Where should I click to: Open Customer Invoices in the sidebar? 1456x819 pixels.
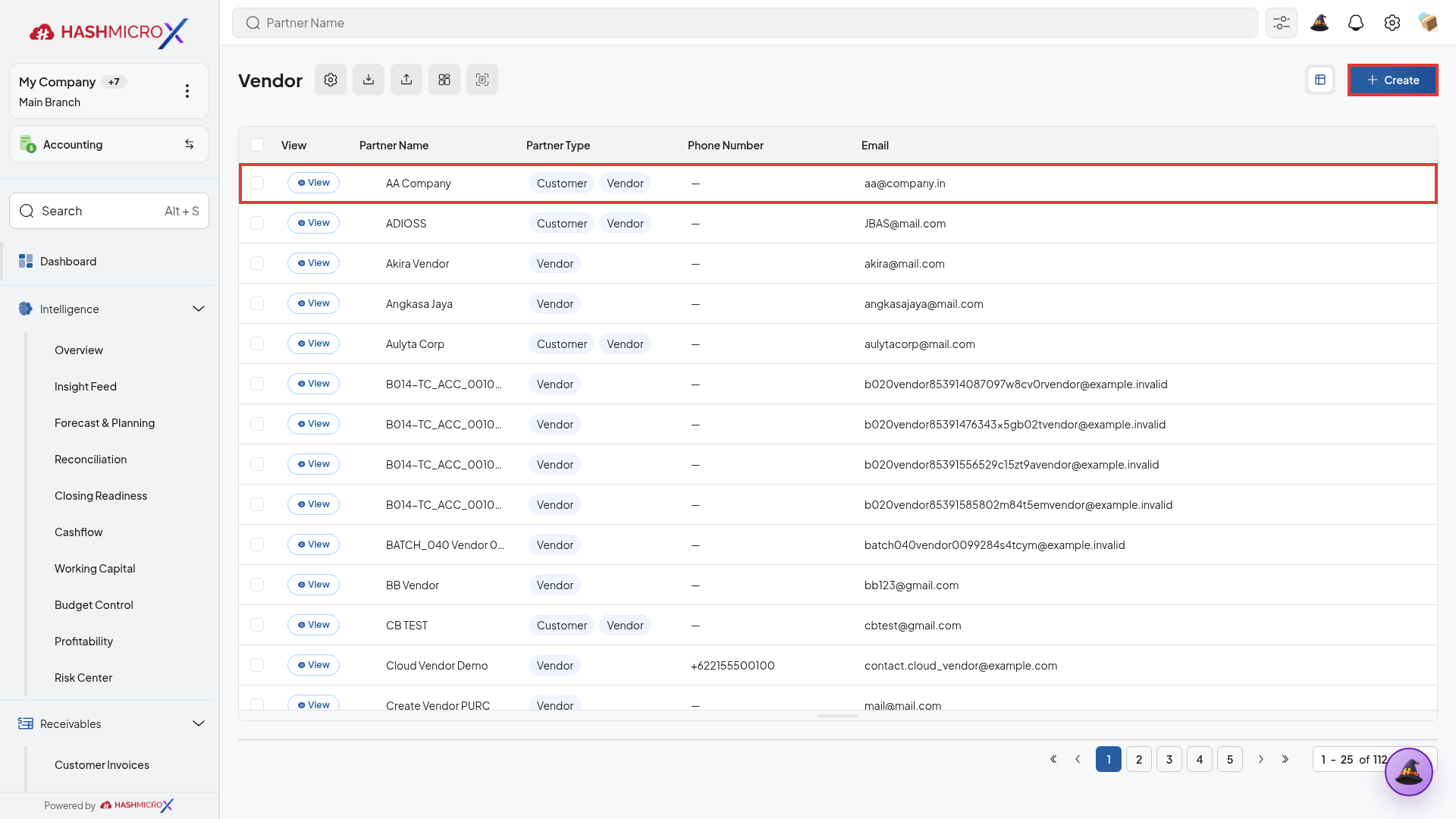point(102,765)
